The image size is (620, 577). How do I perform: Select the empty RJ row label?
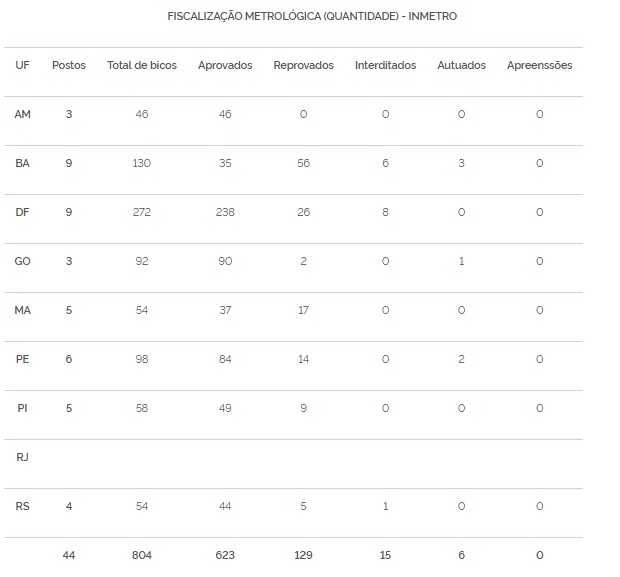click(x=22, y=457)
